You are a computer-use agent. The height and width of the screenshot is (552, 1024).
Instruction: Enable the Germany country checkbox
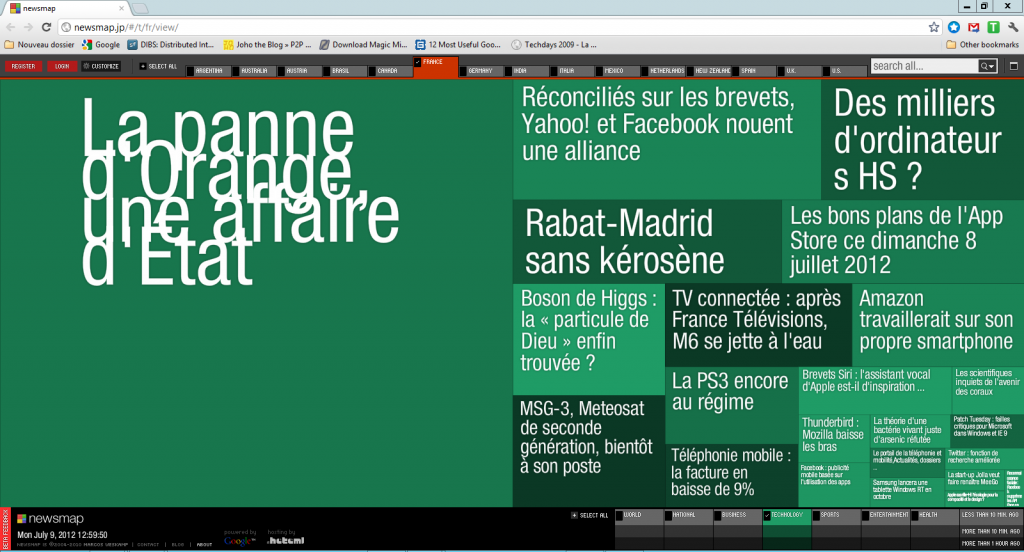(x=463, y=71)
